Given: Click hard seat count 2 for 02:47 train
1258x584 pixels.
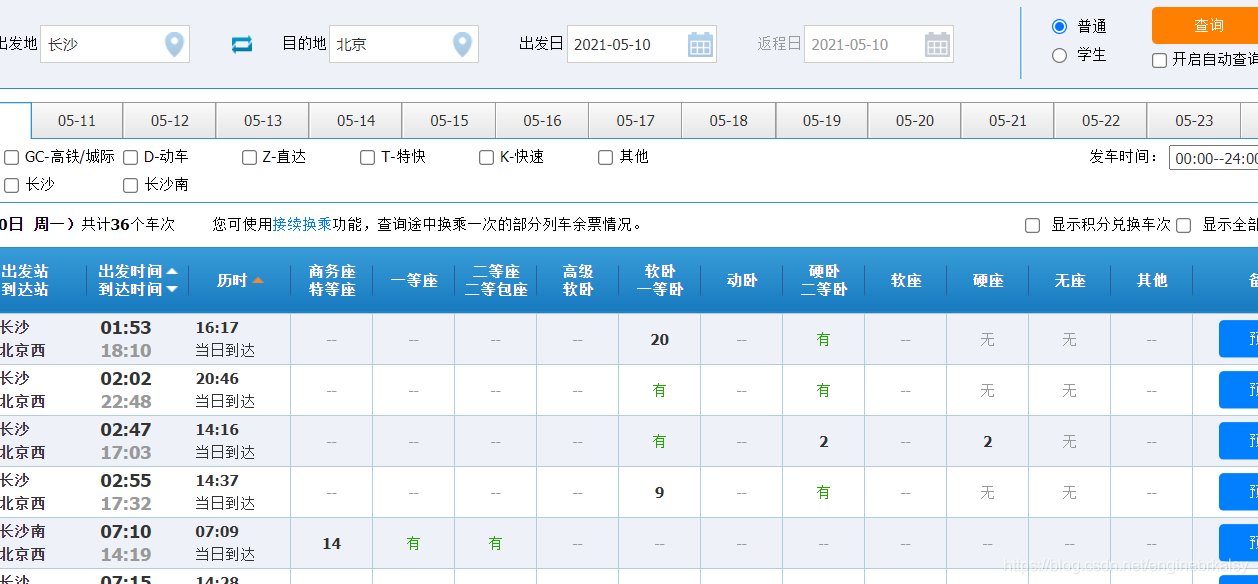Looking at the screenshot, I should (x=988, y=442).
